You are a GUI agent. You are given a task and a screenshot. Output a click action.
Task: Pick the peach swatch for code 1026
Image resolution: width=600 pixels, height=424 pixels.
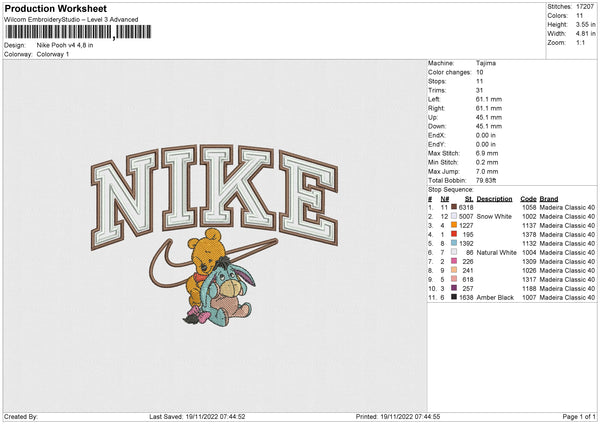click(x=454, y=270)
